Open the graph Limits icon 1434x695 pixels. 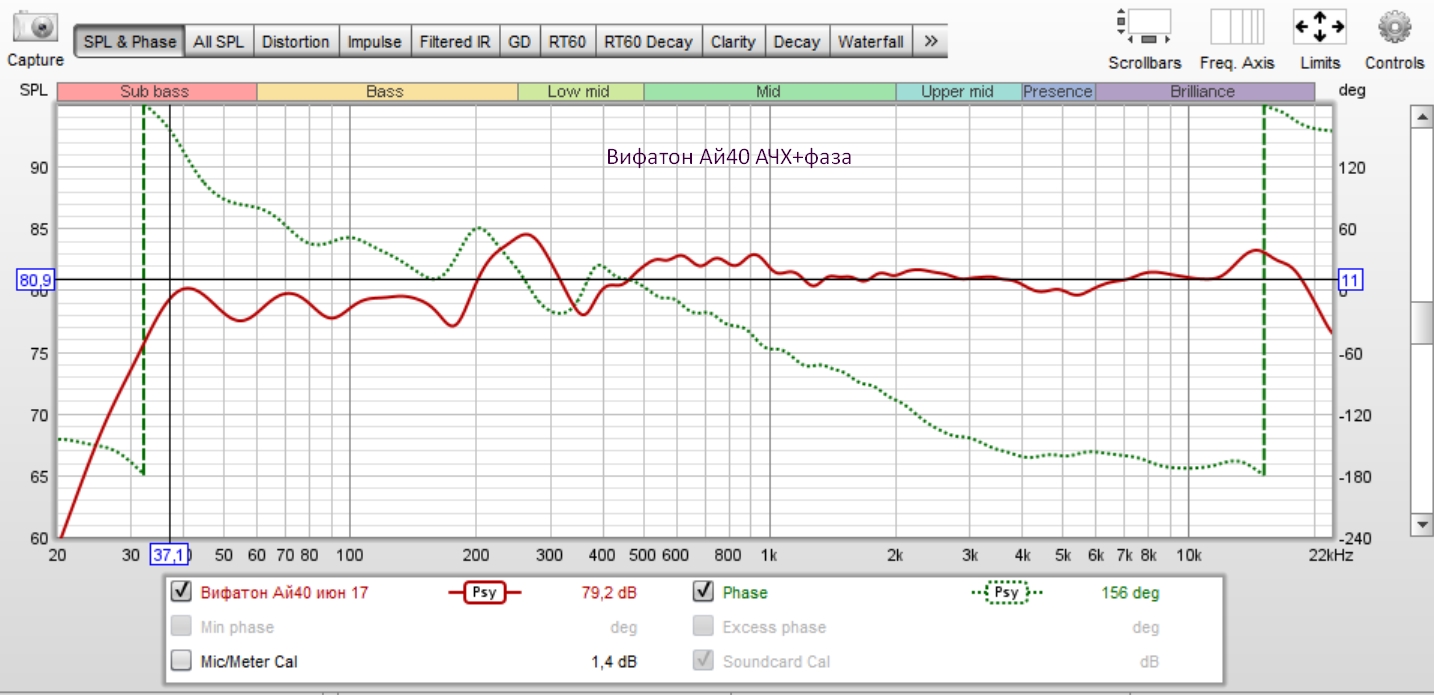pos(1320,26)
